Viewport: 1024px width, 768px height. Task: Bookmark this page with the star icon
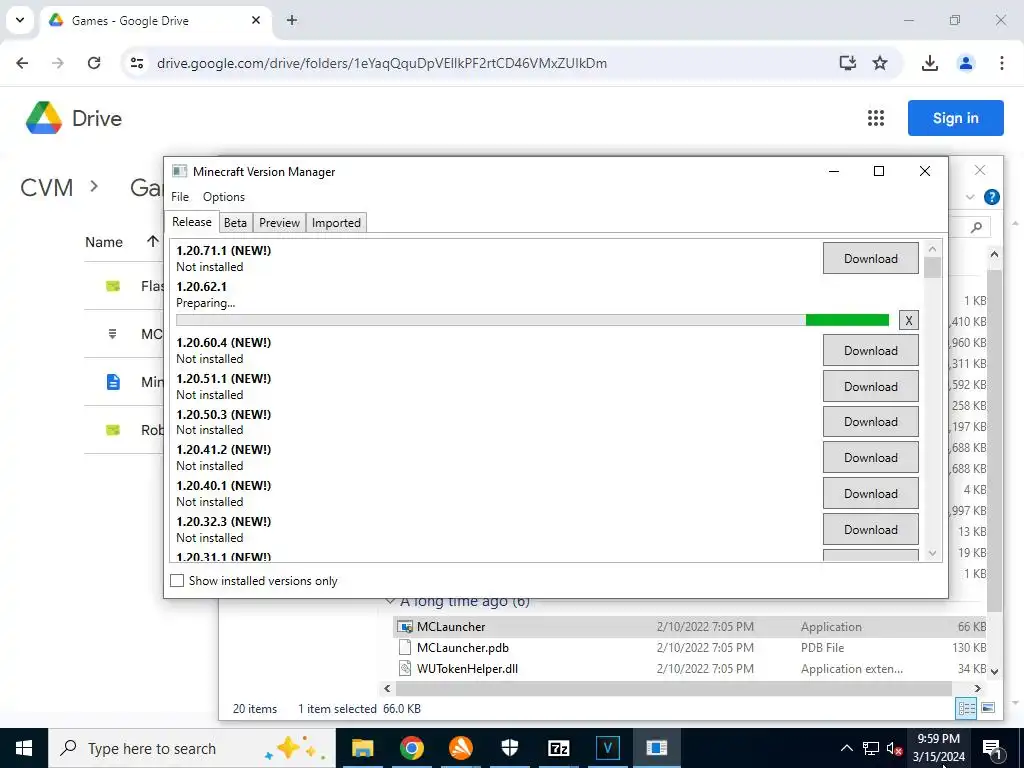point(880,63)
